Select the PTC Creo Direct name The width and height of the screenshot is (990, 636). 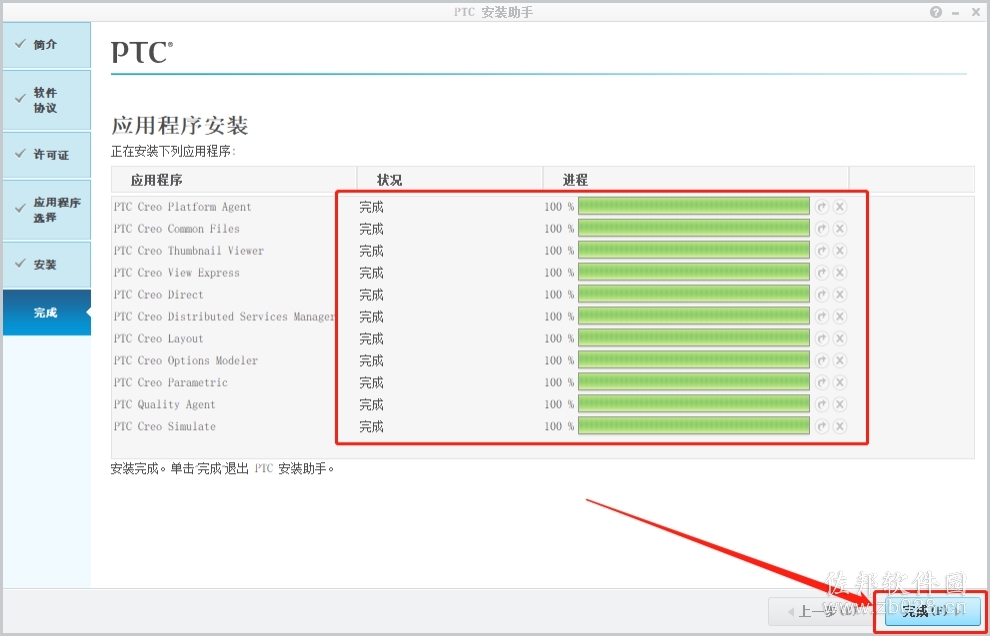click(x=158, y=294)
